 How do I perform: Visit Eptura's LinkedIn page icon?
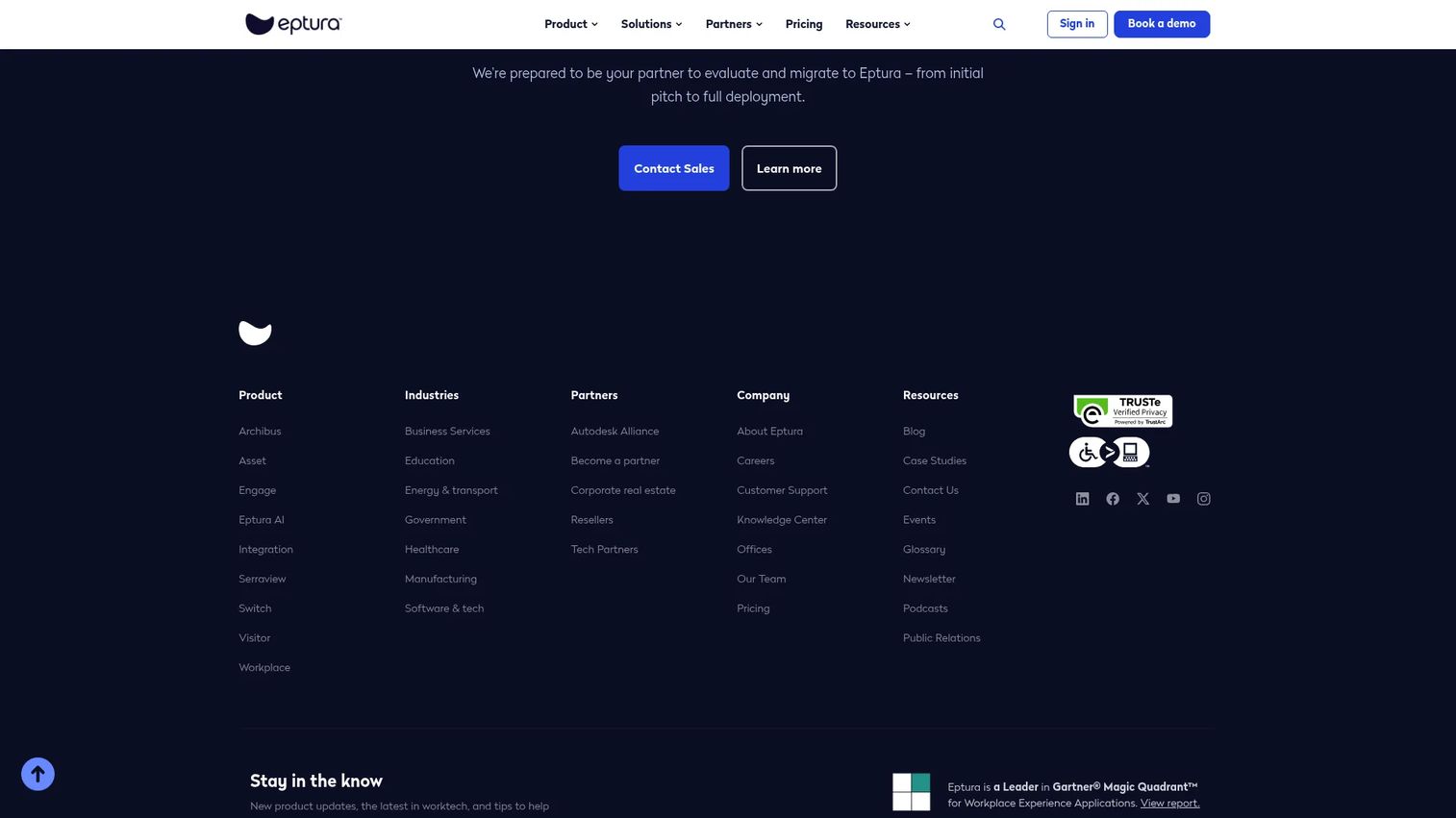(1082, 499)
